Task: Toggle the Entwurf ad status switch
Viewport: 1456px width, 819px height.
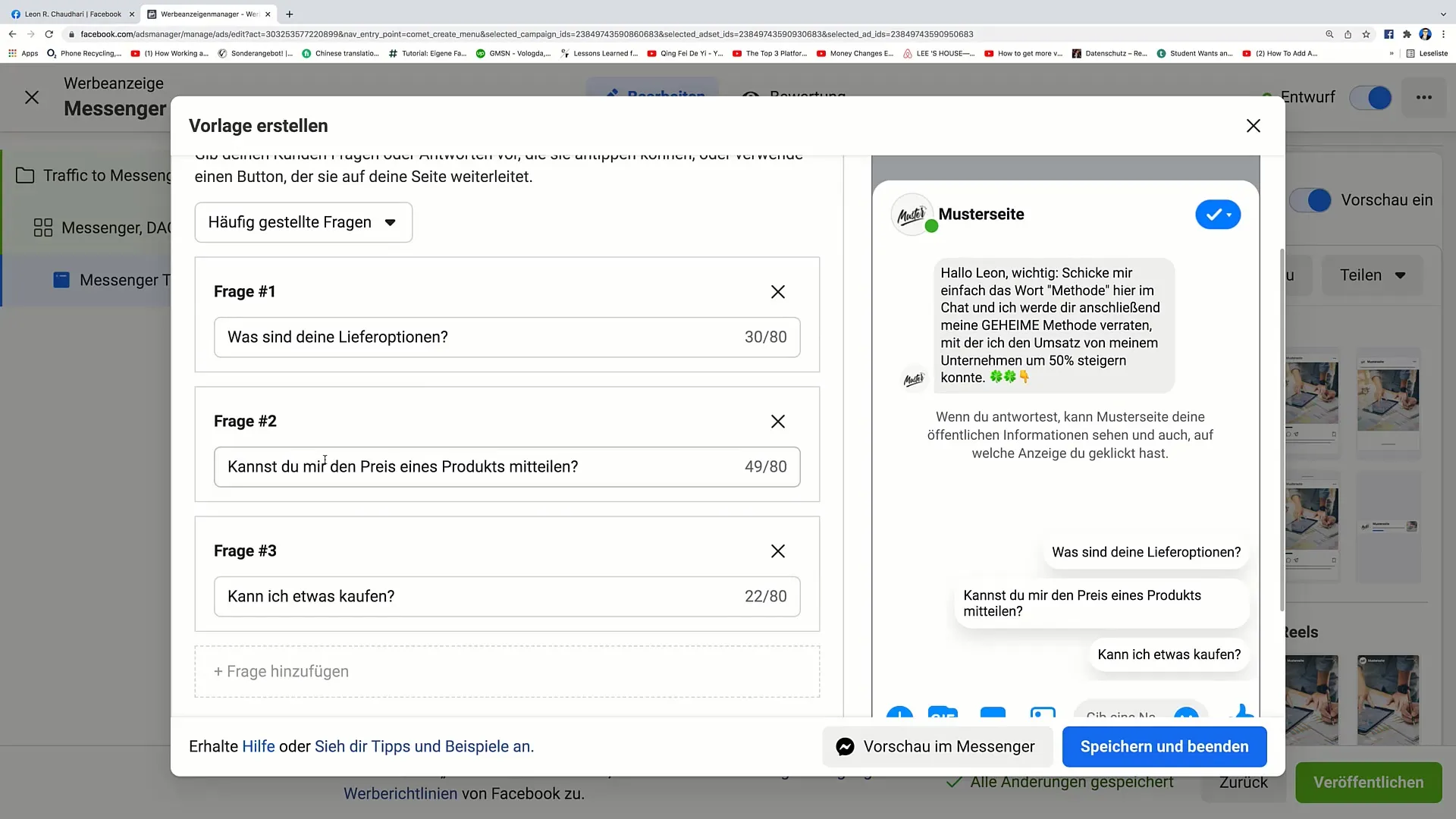Action: [x=1370, y=98]
